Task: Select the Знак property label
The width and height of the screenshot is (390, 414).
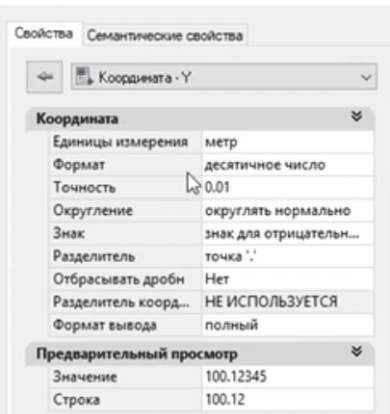Action: pos(69,233)
